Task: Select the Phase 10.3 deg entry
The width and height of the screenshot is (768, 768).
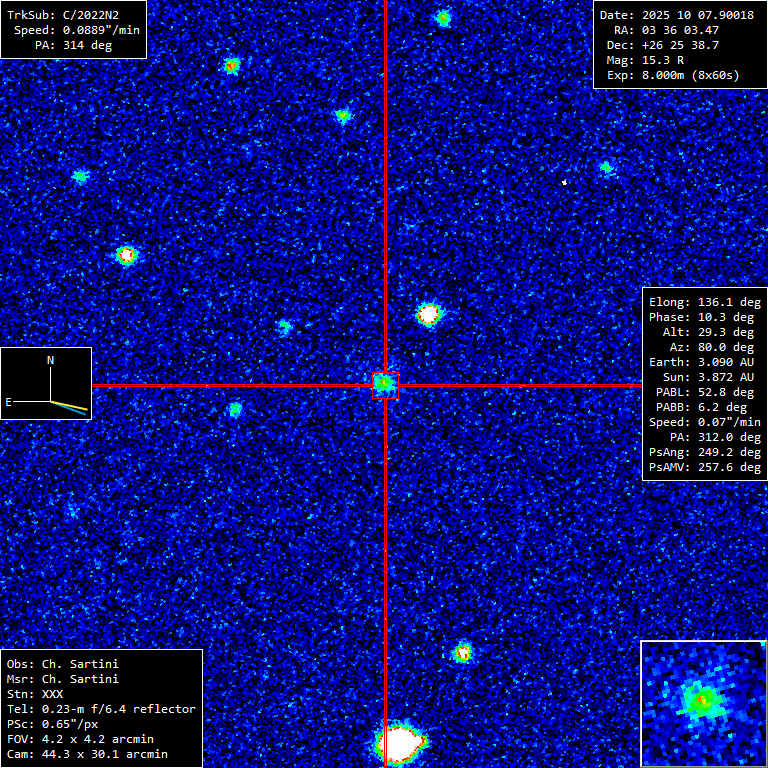Action: (704, 317)
